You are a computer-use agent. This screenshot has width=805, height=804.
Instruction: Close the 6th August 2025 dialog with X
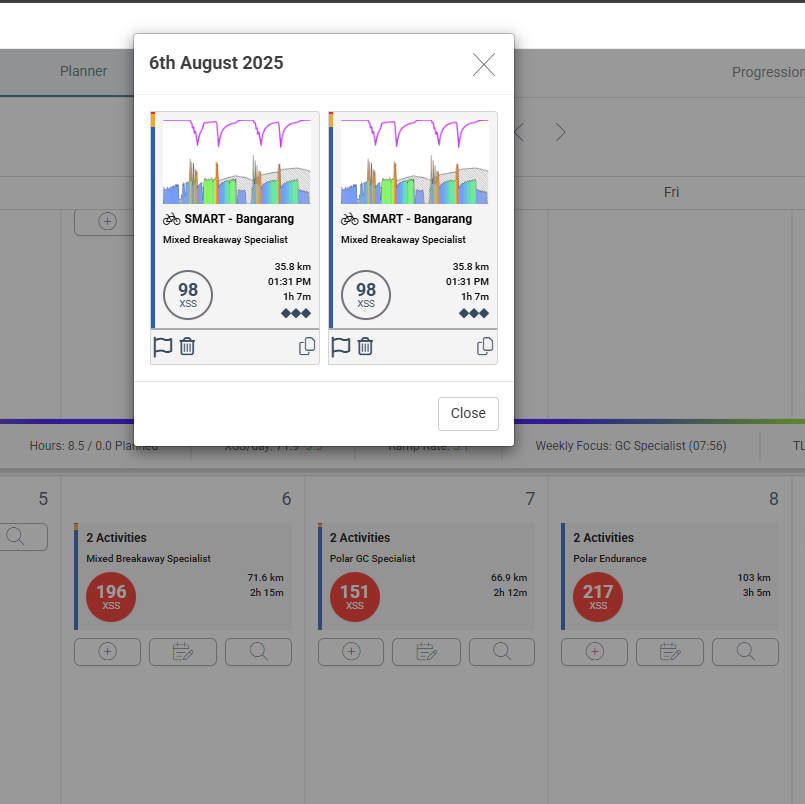(x=484, y=65)
